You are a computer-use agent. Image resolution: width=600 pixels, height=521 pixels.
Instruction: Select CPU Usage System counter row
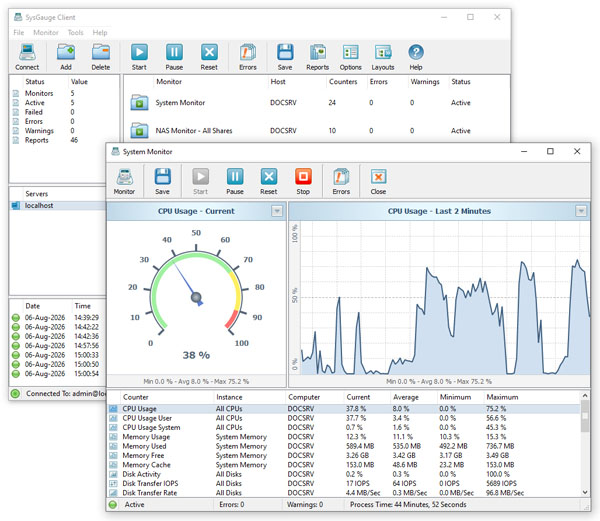pyautogui.click(x=344, y=427)
